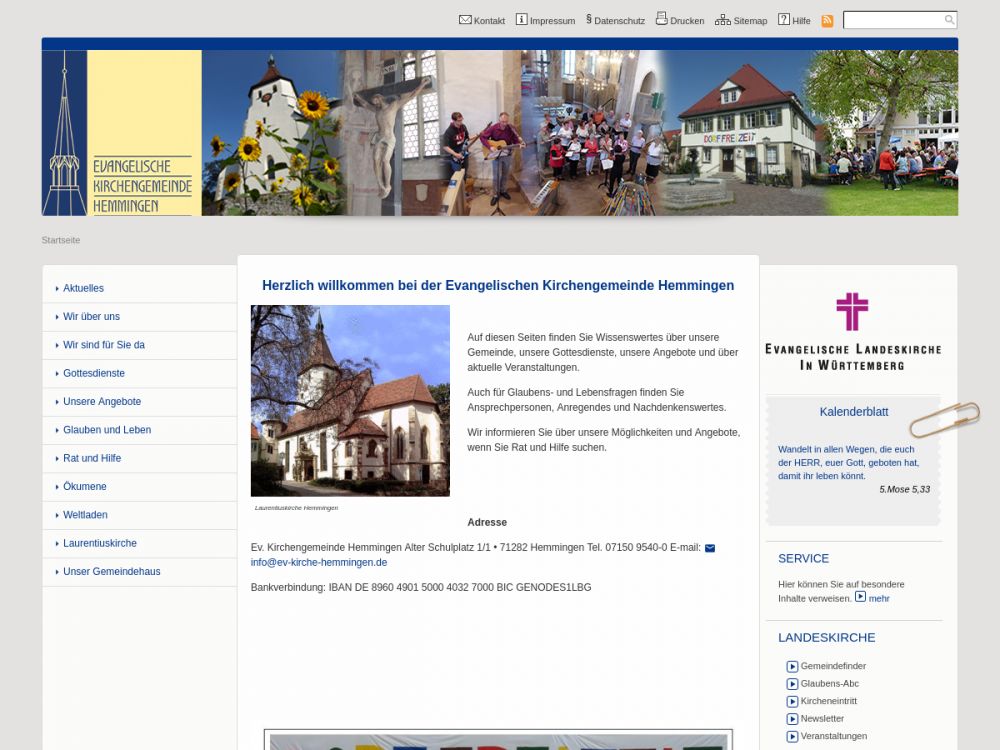Viewport: 1000px width, 750px height.
Task: Click the Drucken printer icon
Action: pos(661,19)
